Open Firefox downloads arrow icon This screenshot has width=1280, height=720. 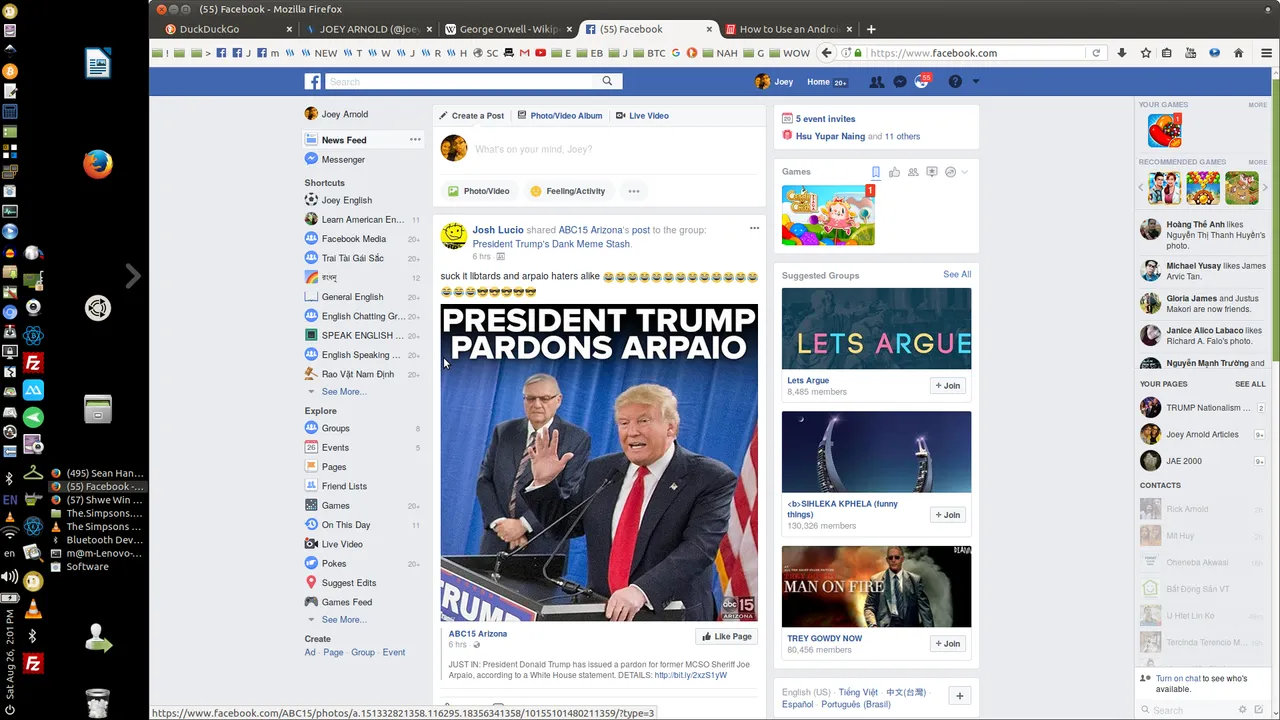[x=1122, y=53]
